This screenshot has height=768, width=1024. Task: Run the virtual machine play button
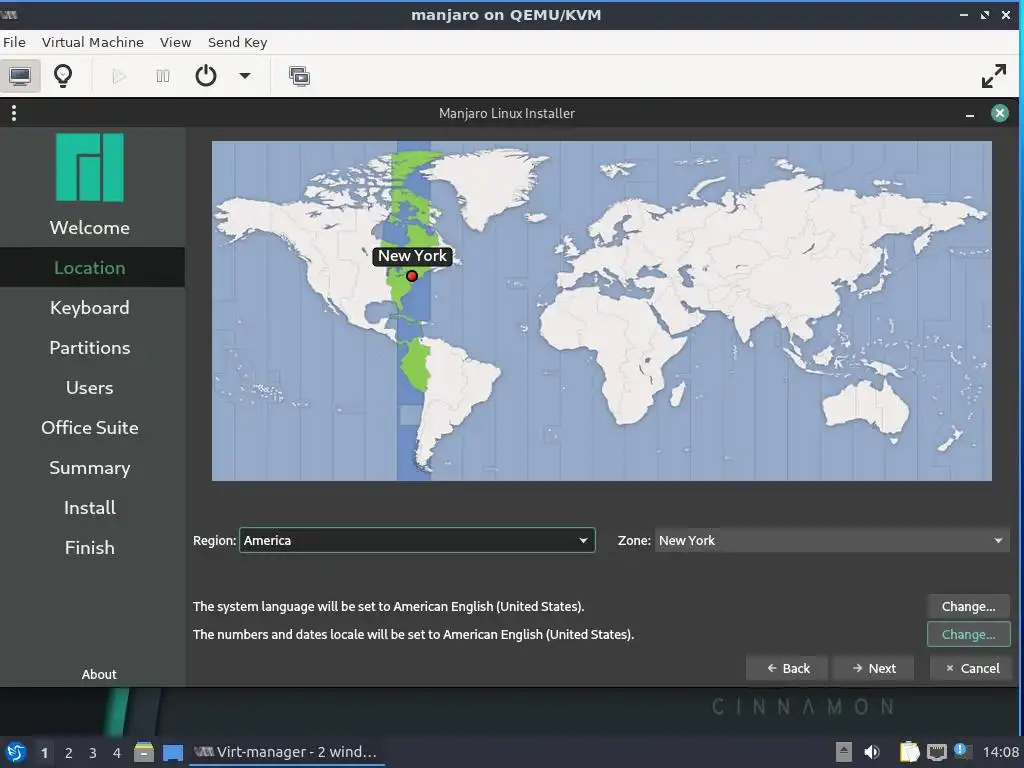tap(119, 76)
